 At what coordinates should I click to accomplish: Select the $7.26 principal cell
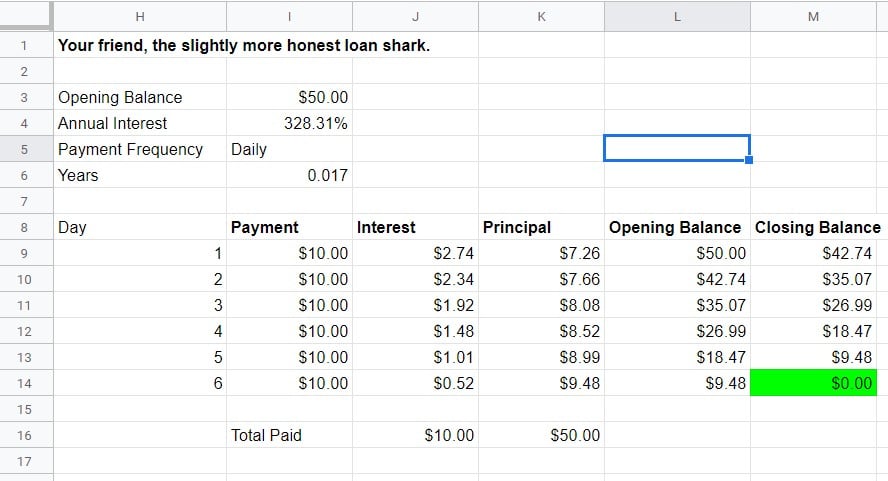[541, 254]
